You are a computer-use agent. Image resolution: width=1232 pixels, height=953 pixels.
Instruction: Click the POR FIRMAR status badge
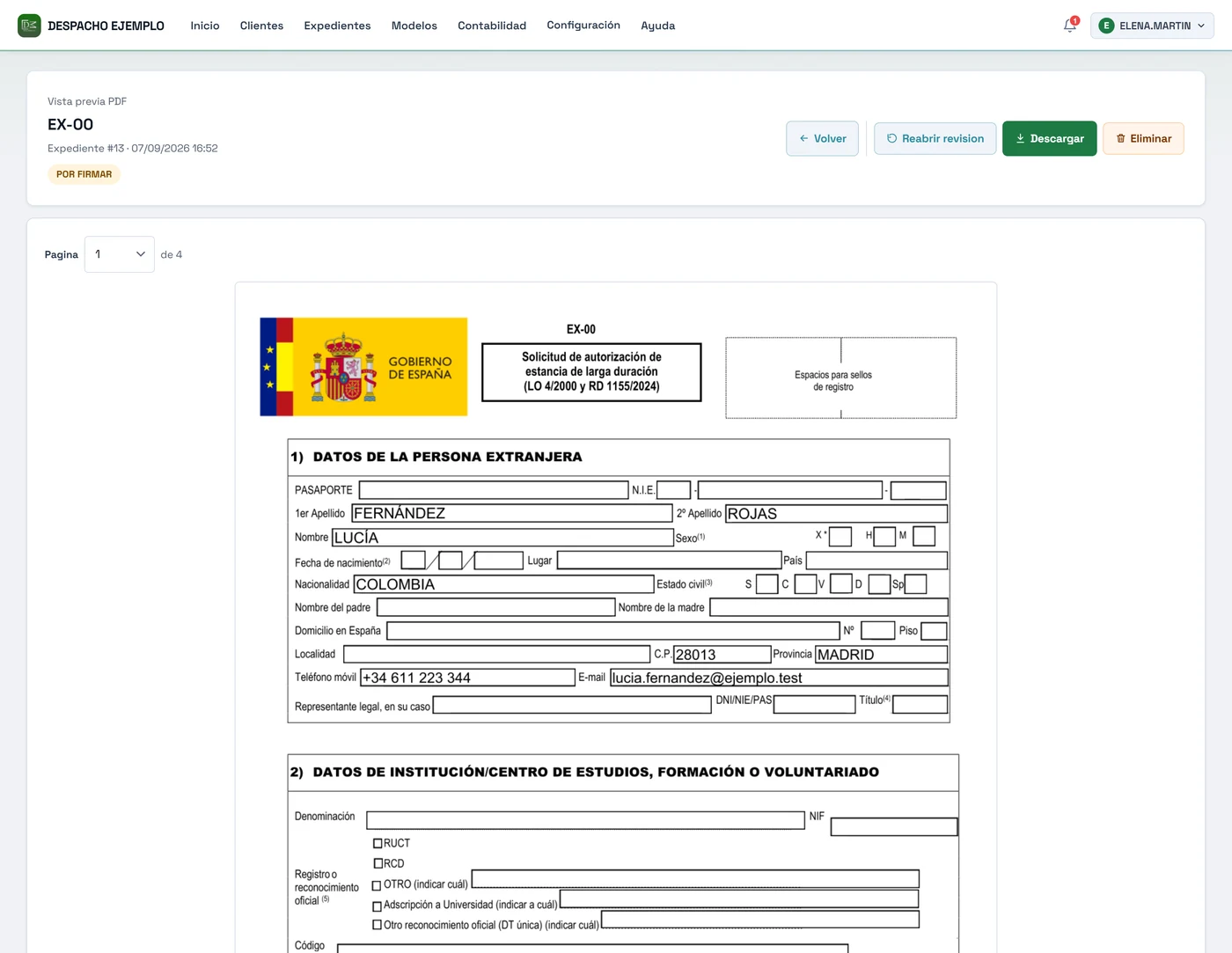[84, 174]
